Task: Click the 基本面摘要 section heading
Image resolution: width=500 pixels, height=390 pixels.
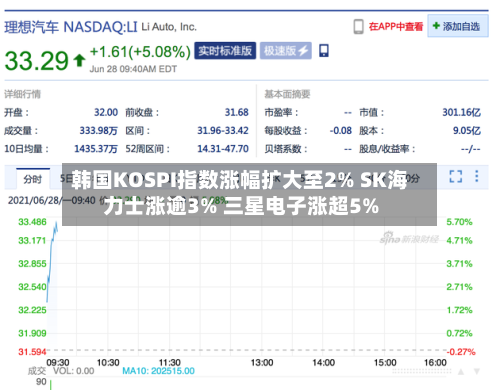Action: tap(287, 94)
